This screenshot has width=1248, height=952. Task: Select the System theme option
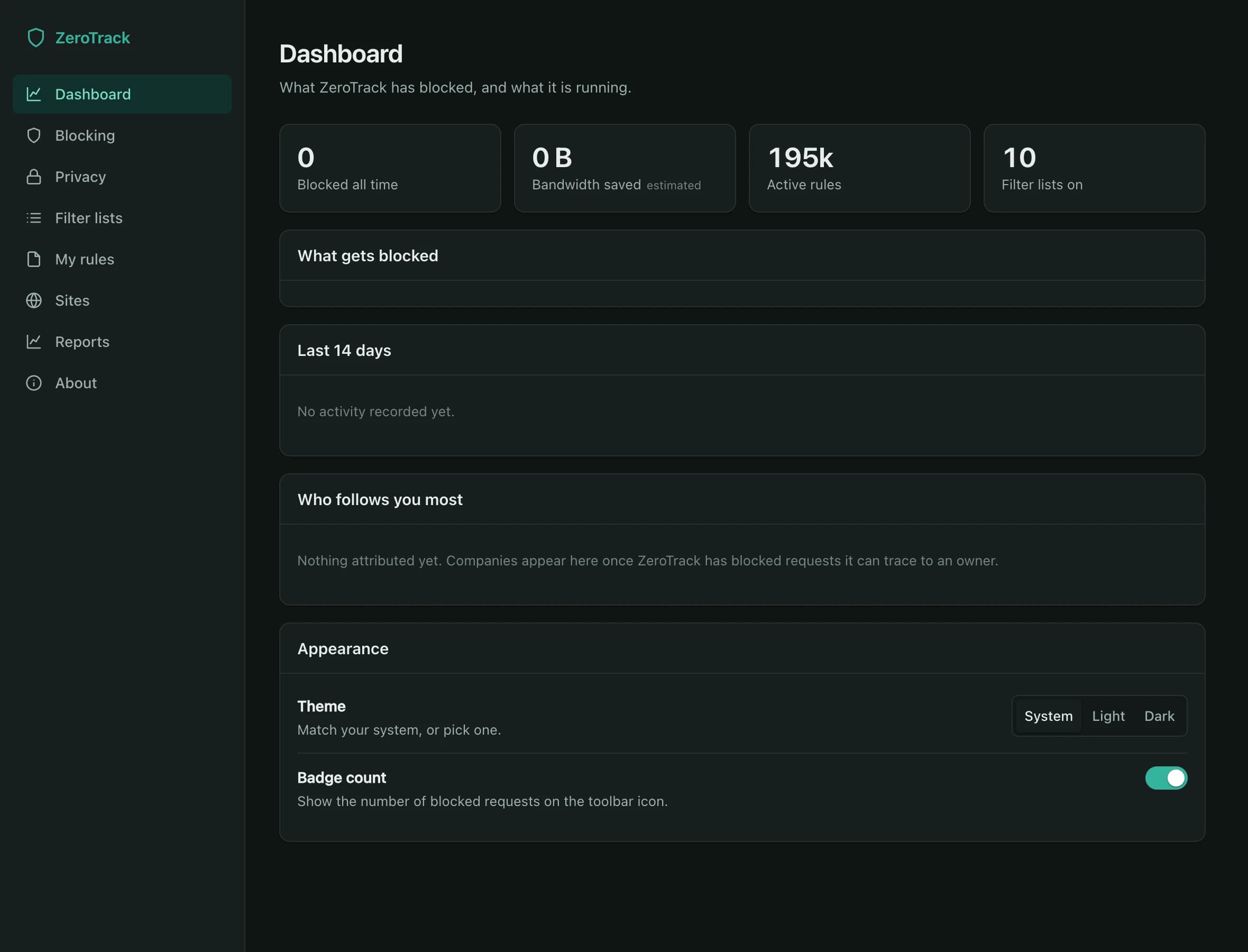point(1048,716)
